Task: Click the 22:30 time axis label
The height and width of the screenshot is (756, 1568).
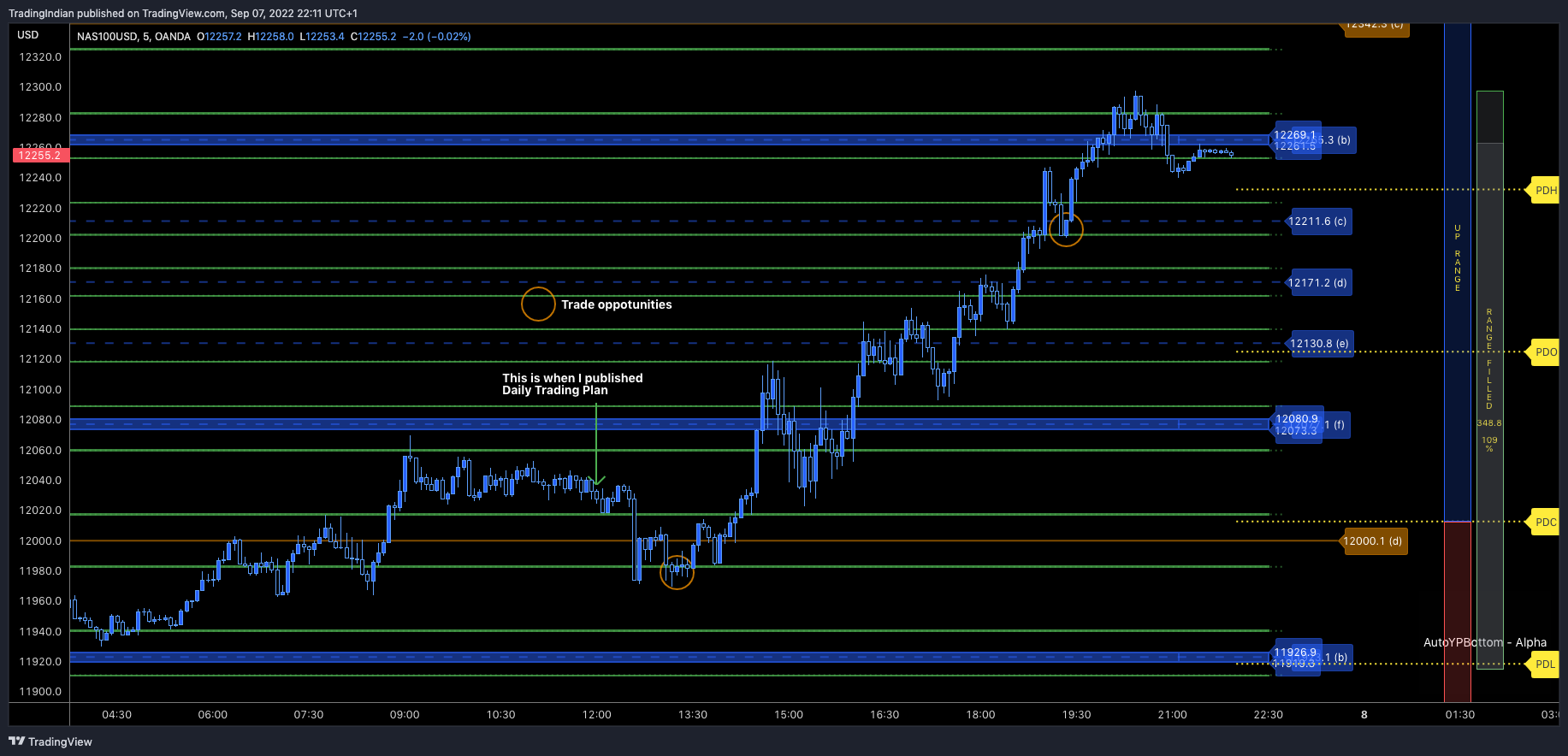Action: coord(1269,715)
